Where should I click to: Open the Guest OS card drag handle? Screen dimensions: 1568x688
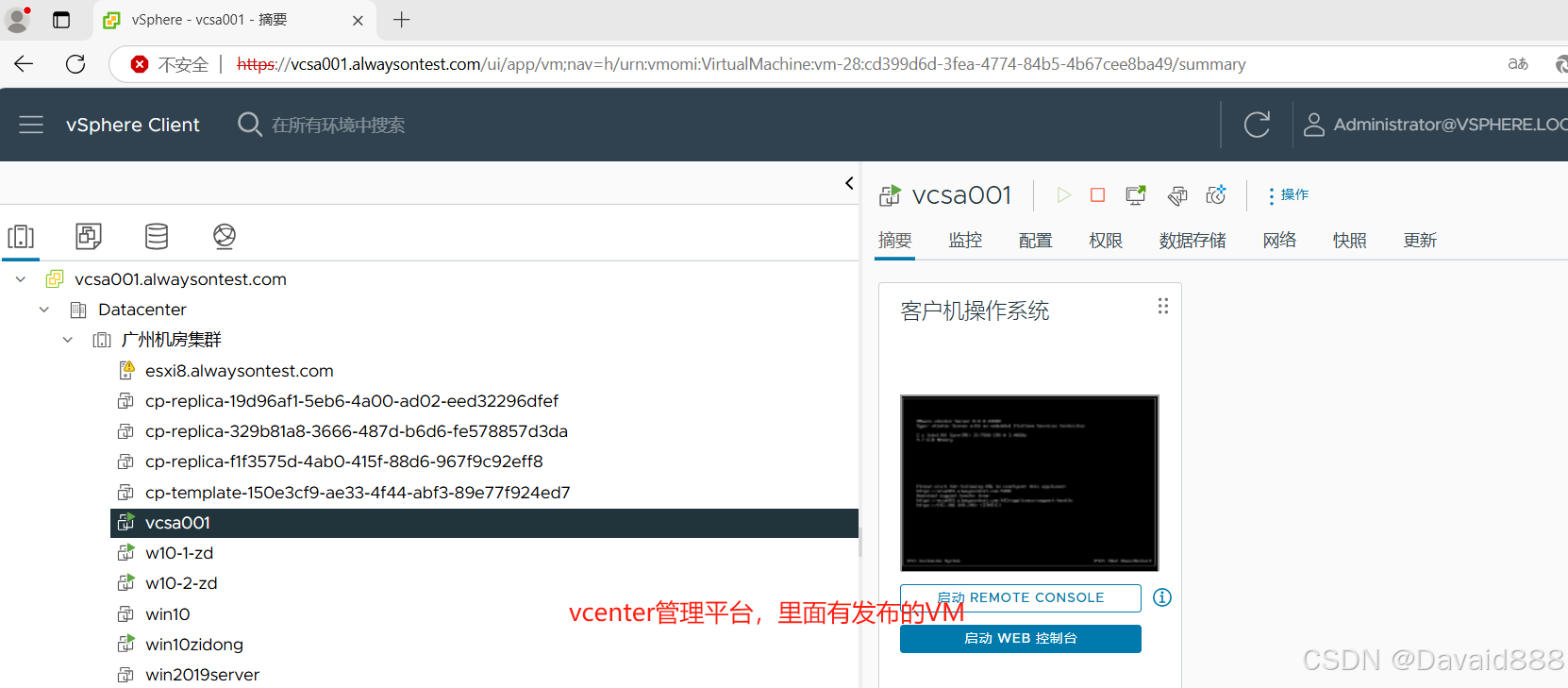click(x=1163, y=306)
